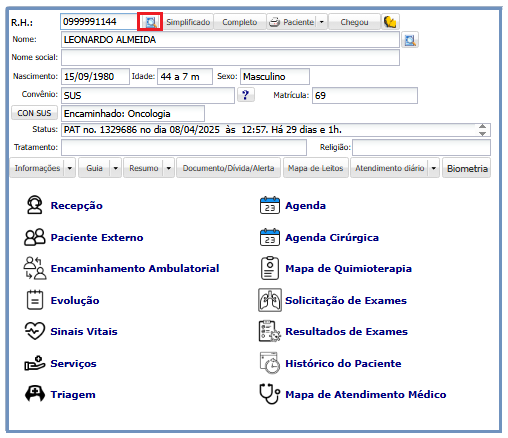Expand the Atendimento diário dropdown arrow
This screenshot has height=438, width=508.
click(x=433, y=168)
